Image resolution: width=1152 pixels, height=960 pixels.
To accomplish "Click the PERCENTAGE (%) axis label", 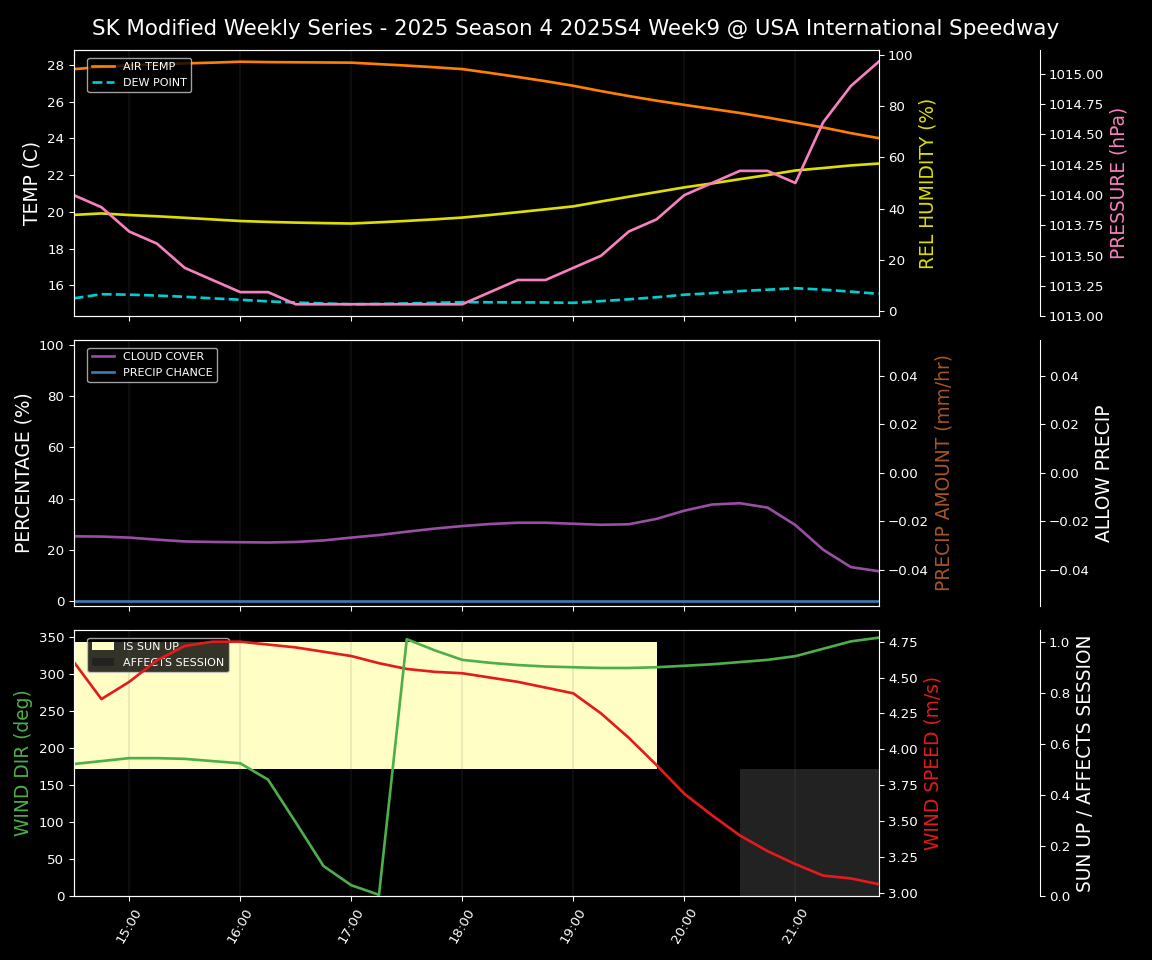I will click(24, 472).
